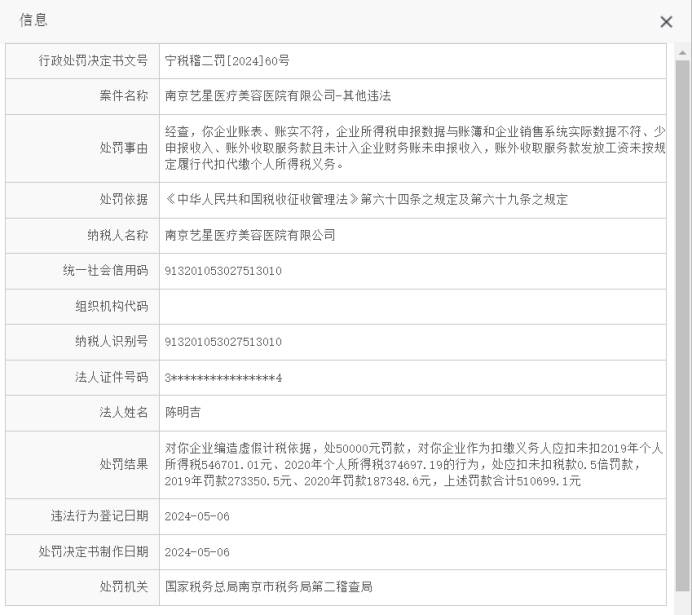Viewport: 692px width, 615px height.
Task: Click the 违法行为登记日期 date value
Action: pos(197,516)
